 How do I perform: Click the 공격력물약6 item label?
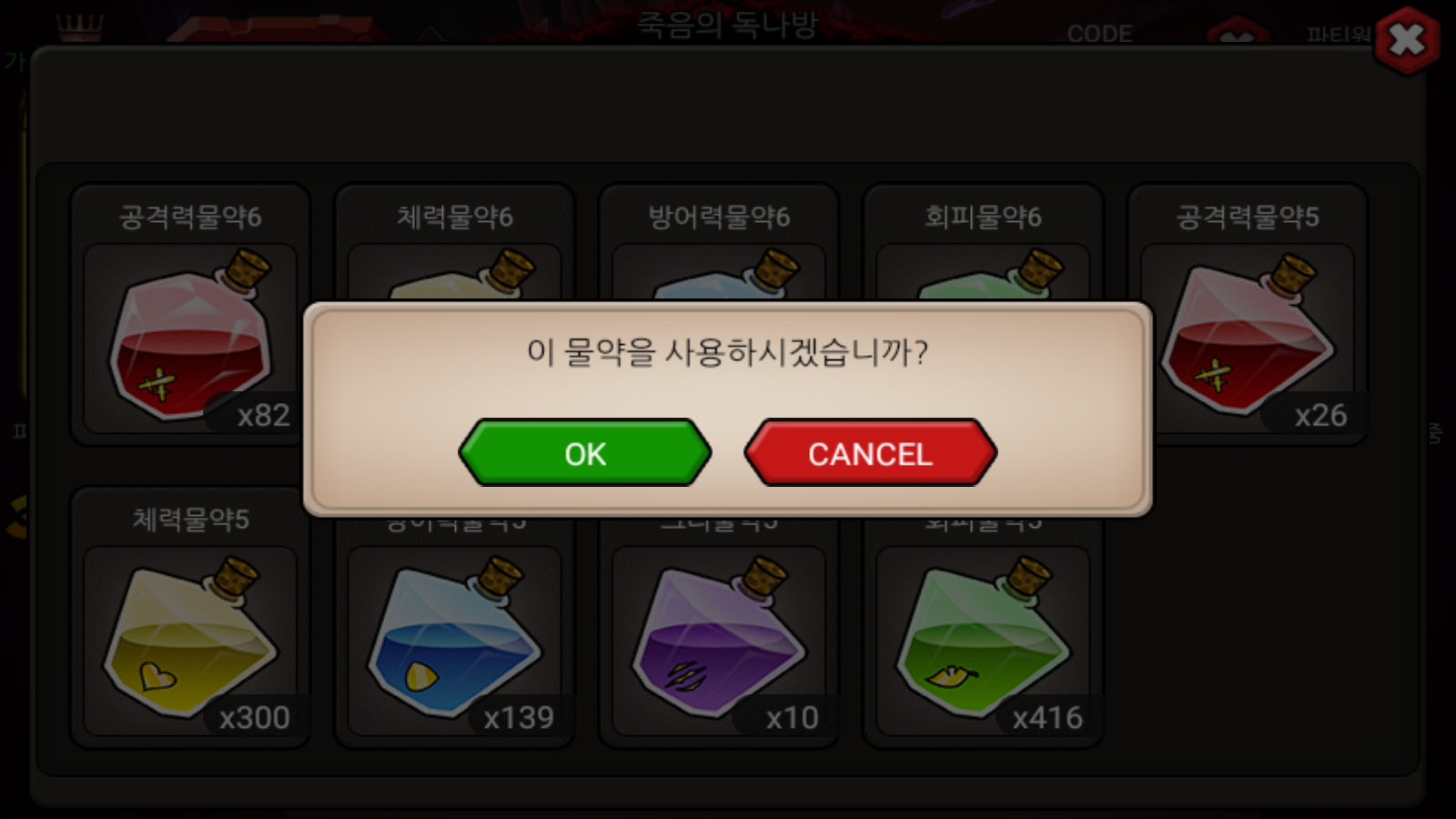coord(190,217)
